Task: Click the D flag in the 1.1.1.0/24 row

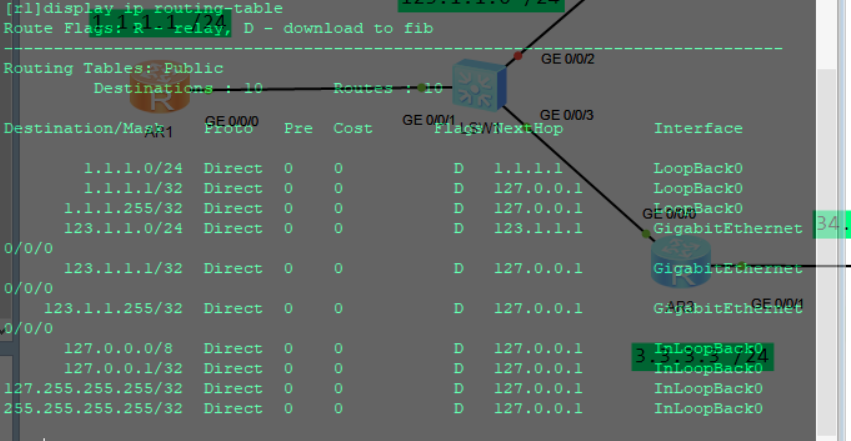Action: (x=459, y=169)
